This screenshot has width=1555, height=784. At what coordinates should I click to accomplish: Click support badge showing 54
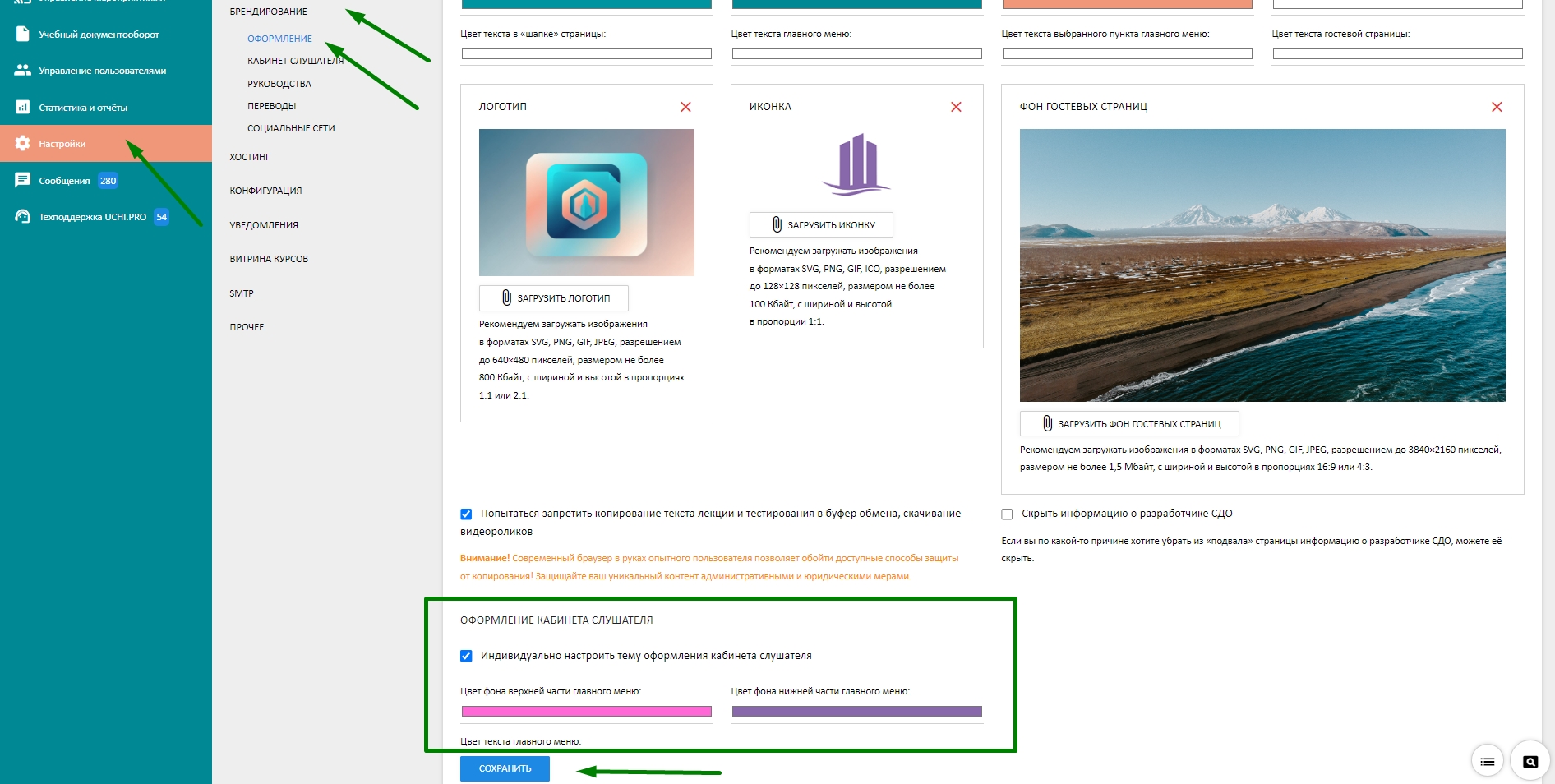[x=161, y=217]
